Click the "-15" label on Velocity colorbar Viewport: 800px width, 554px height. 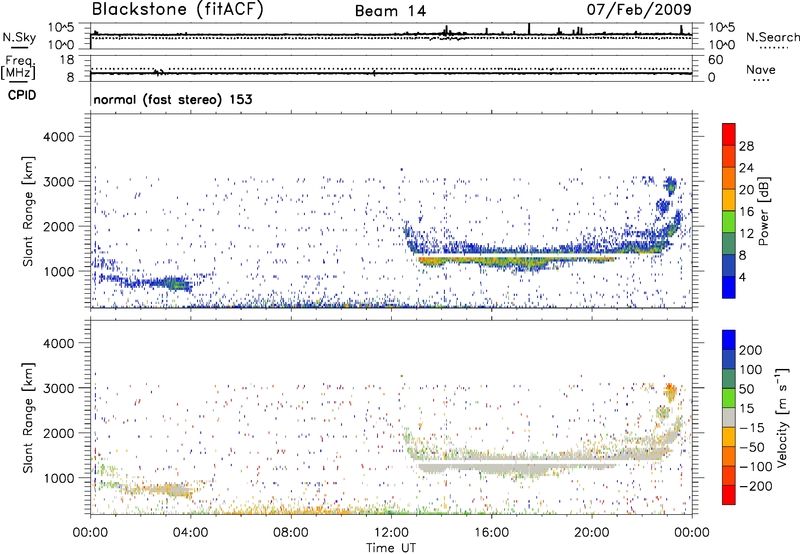(752, 428)
